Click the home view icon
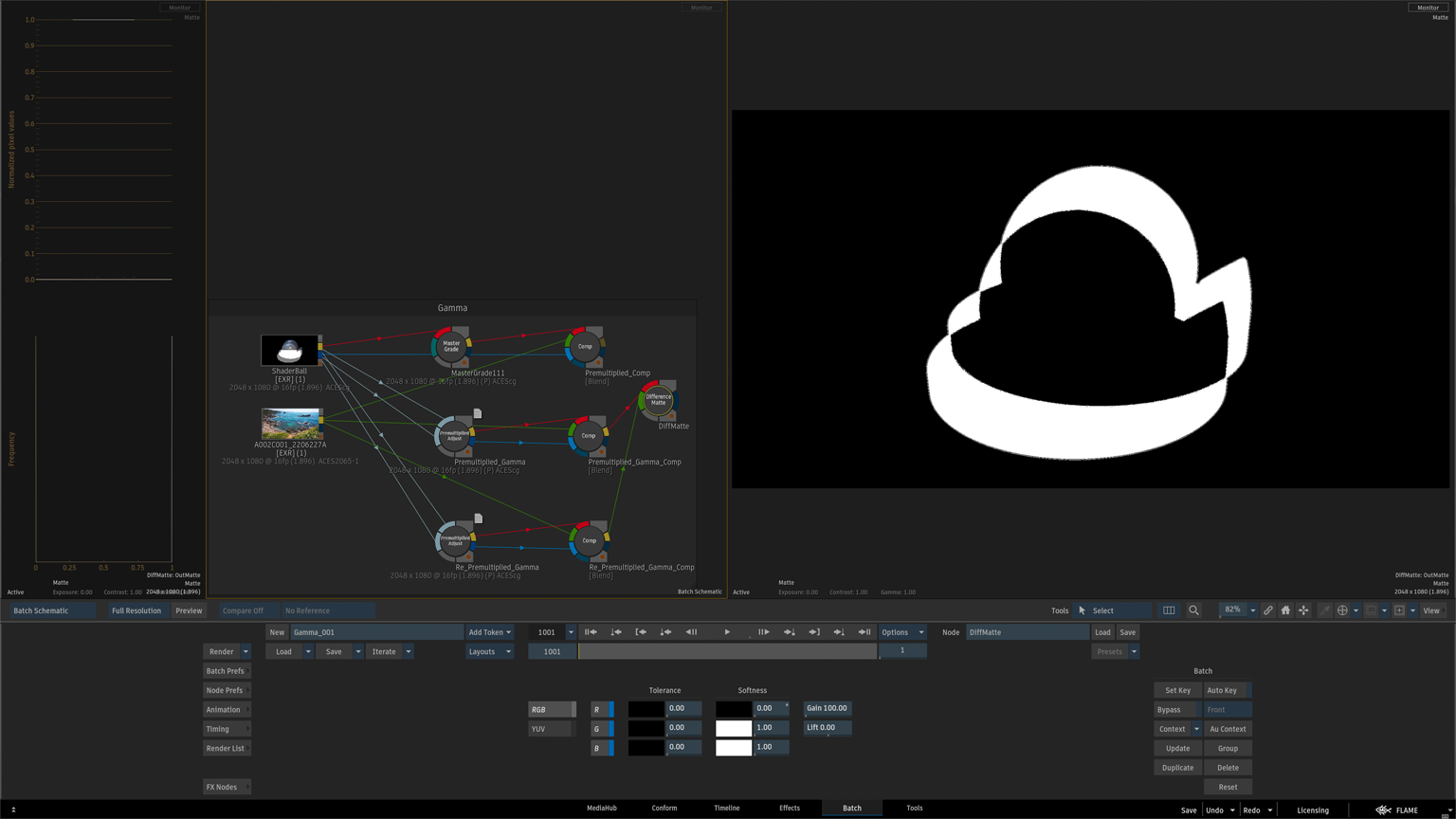The image size is (1456, 819). tap(1285, 610)
